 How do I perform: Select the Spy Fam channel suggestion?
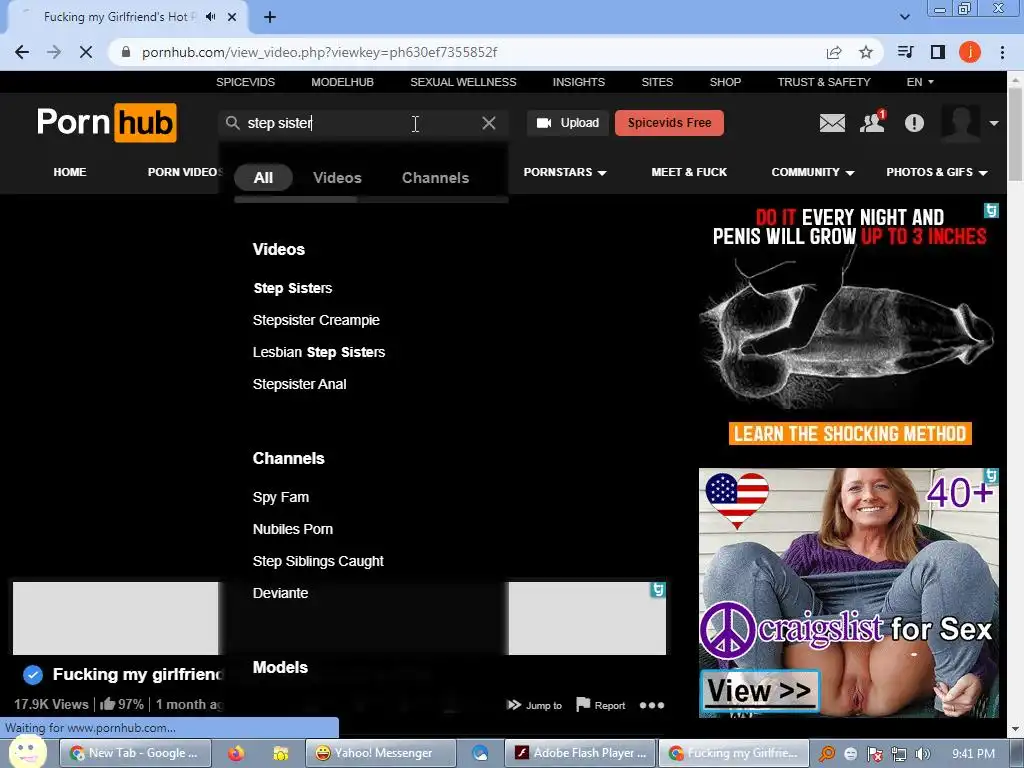281,498
